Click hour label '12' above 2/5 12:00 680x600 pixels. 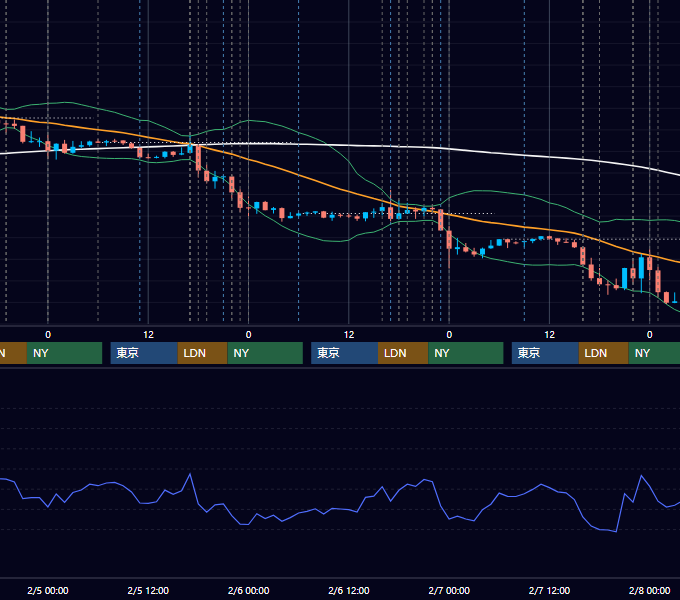[x=148, y=335]
